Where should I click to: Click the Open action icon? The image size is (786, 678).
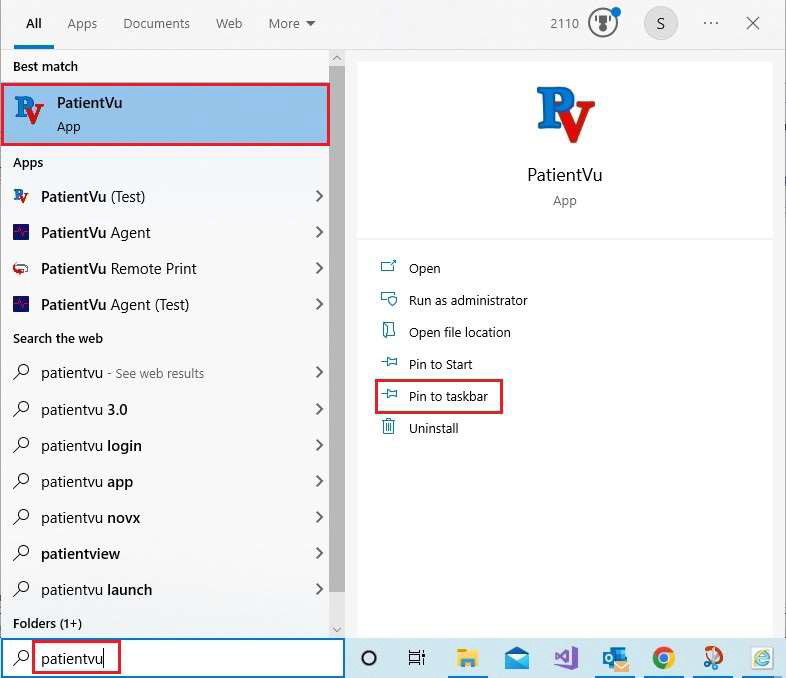388,266
